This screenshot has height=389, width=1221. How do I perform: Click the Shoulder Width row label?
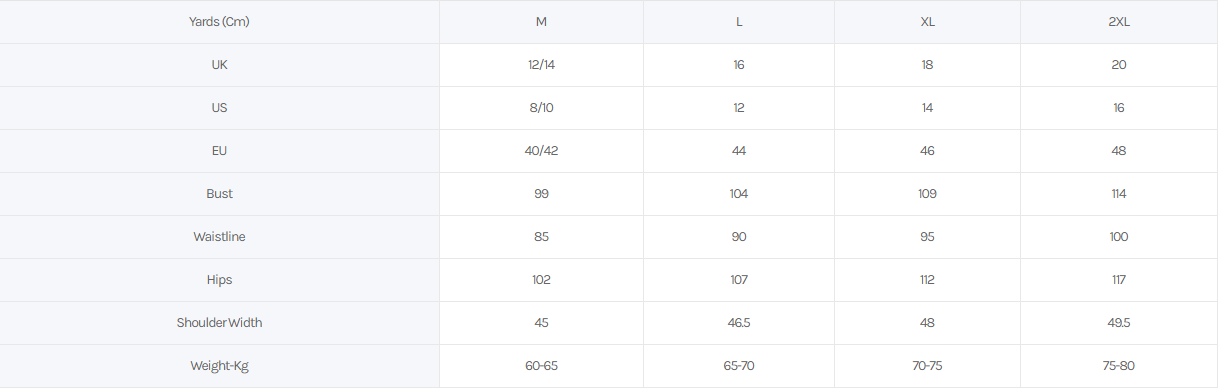tap(219, 323)
